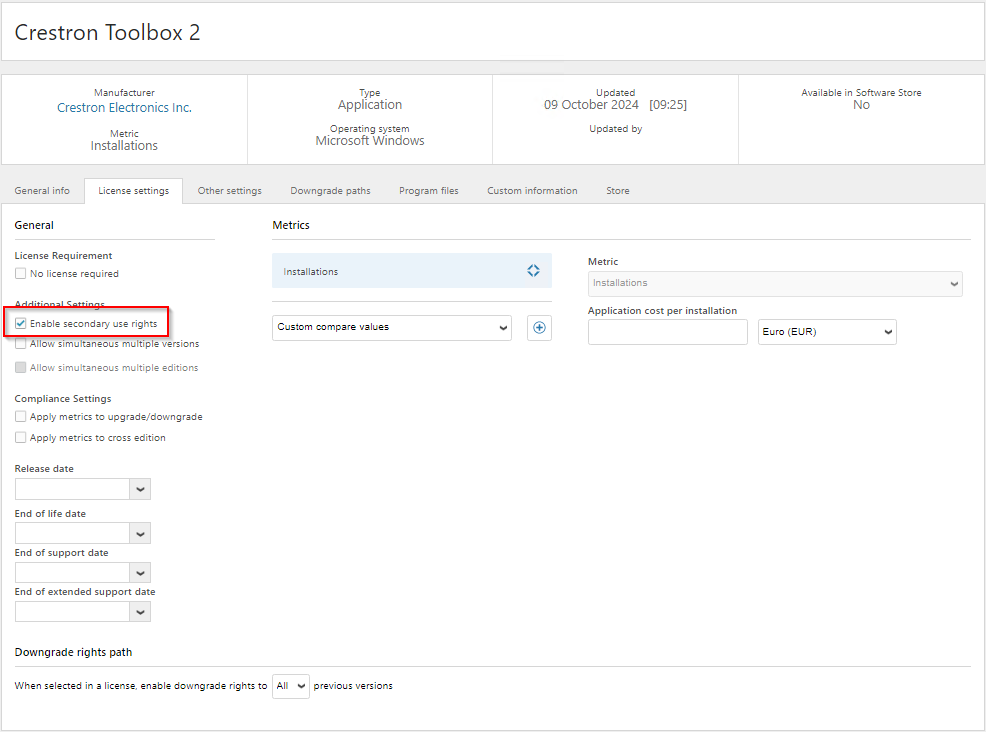Image resolution: width=986 pixels, height=732 pixels.
Task: Open the Custom information tab
Action: (x=532, y=191)
